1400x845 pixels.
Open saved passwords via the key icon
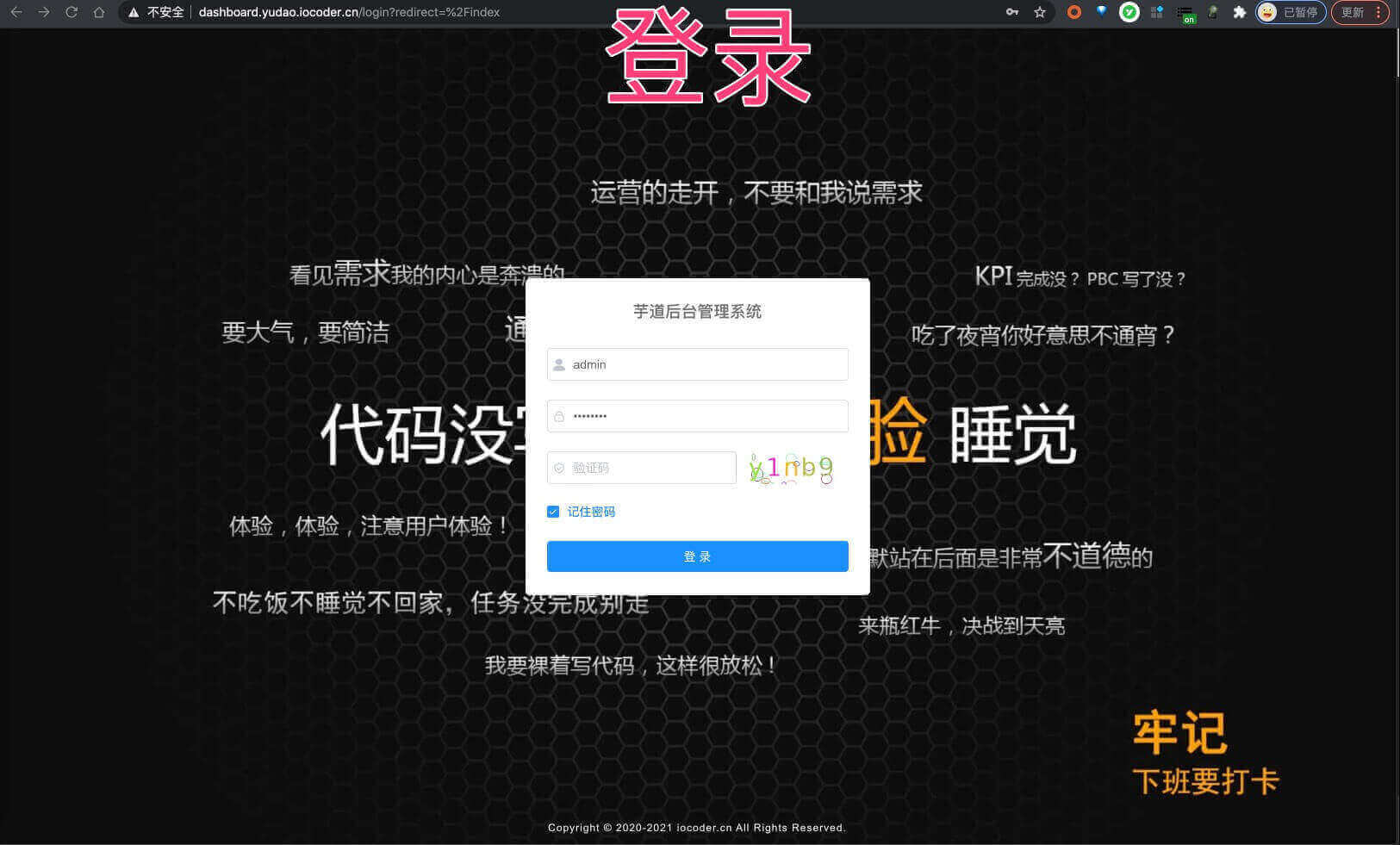coord(1012,12)
